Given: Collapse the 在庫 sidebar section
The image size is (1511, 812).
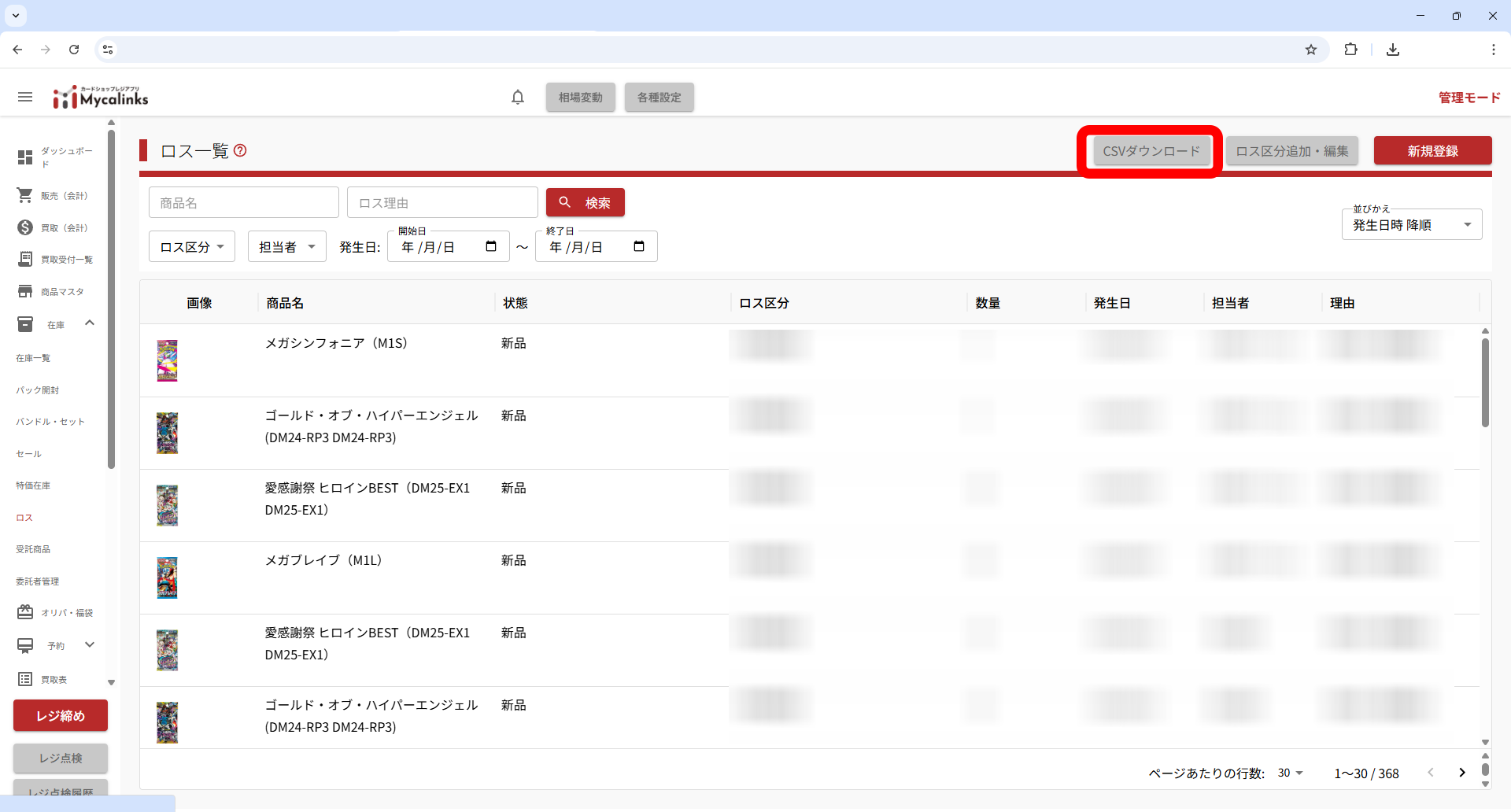Looking at the screenshot, I should tap(90, 323).
